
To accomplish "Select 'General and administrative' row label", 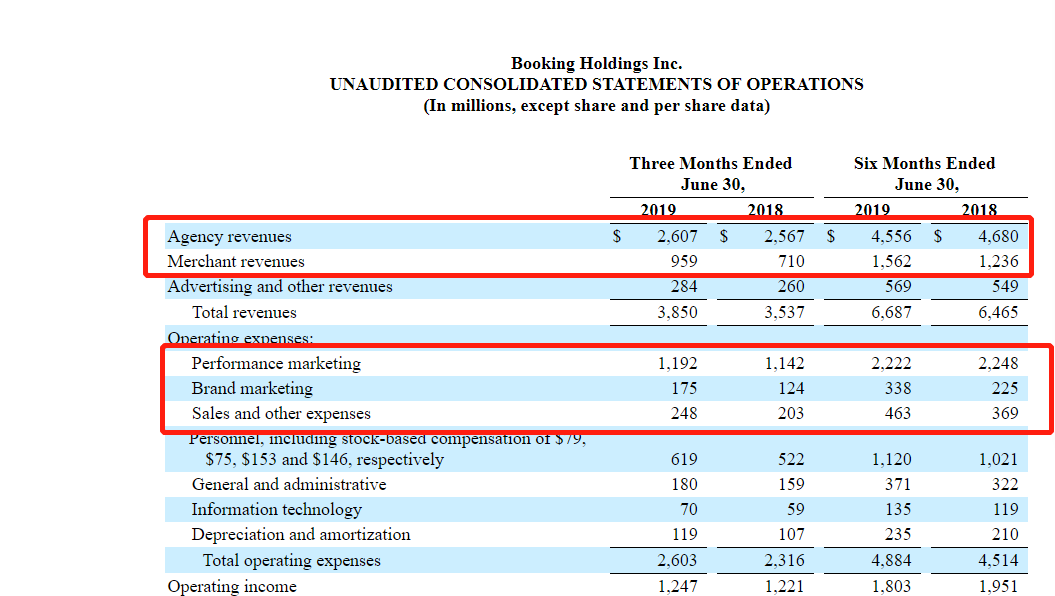I will pyautogui.click(x=289, y=485).
